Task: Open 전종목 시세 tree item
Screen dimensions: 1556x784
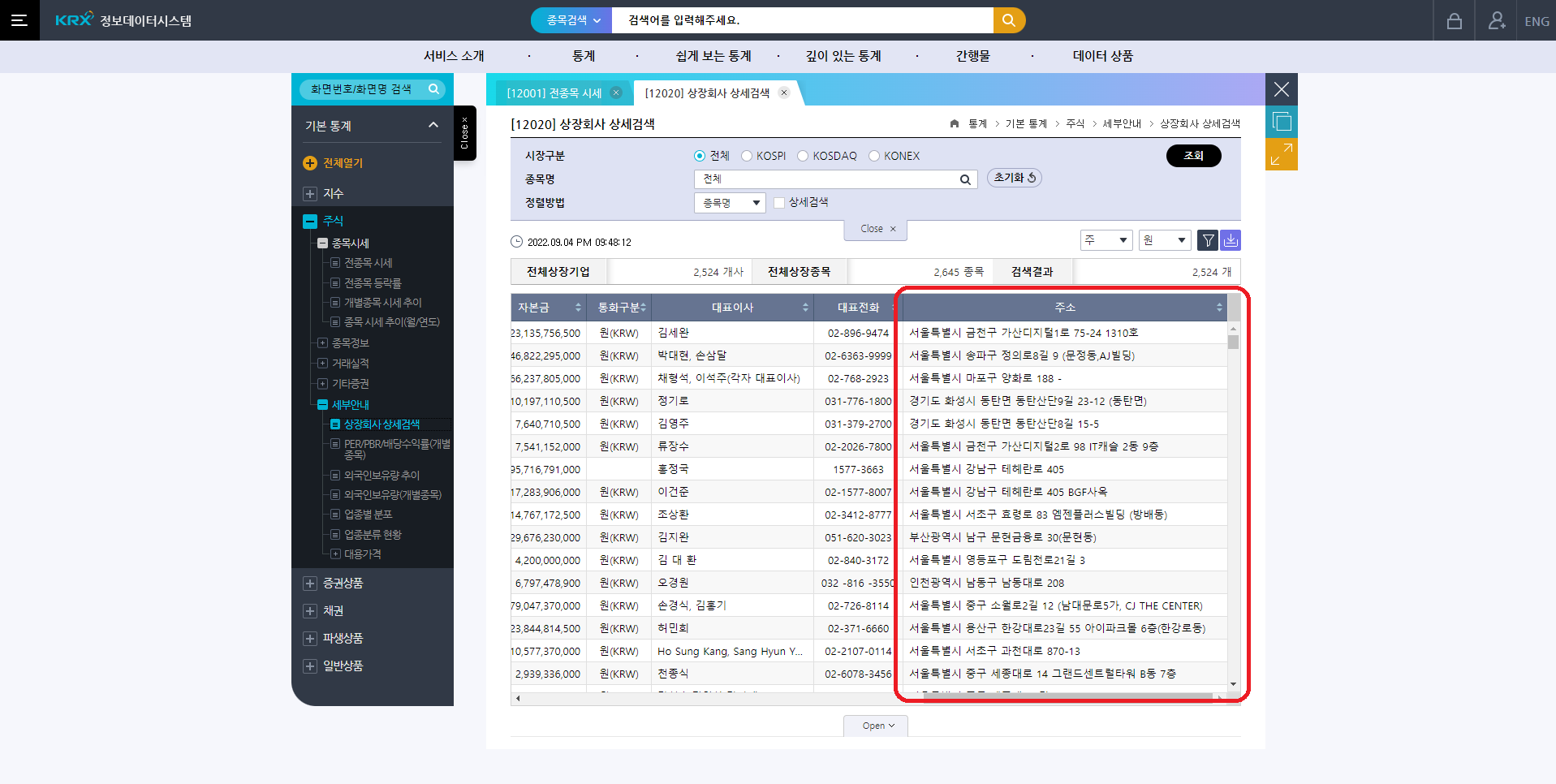Action: (x=368, y=263)
